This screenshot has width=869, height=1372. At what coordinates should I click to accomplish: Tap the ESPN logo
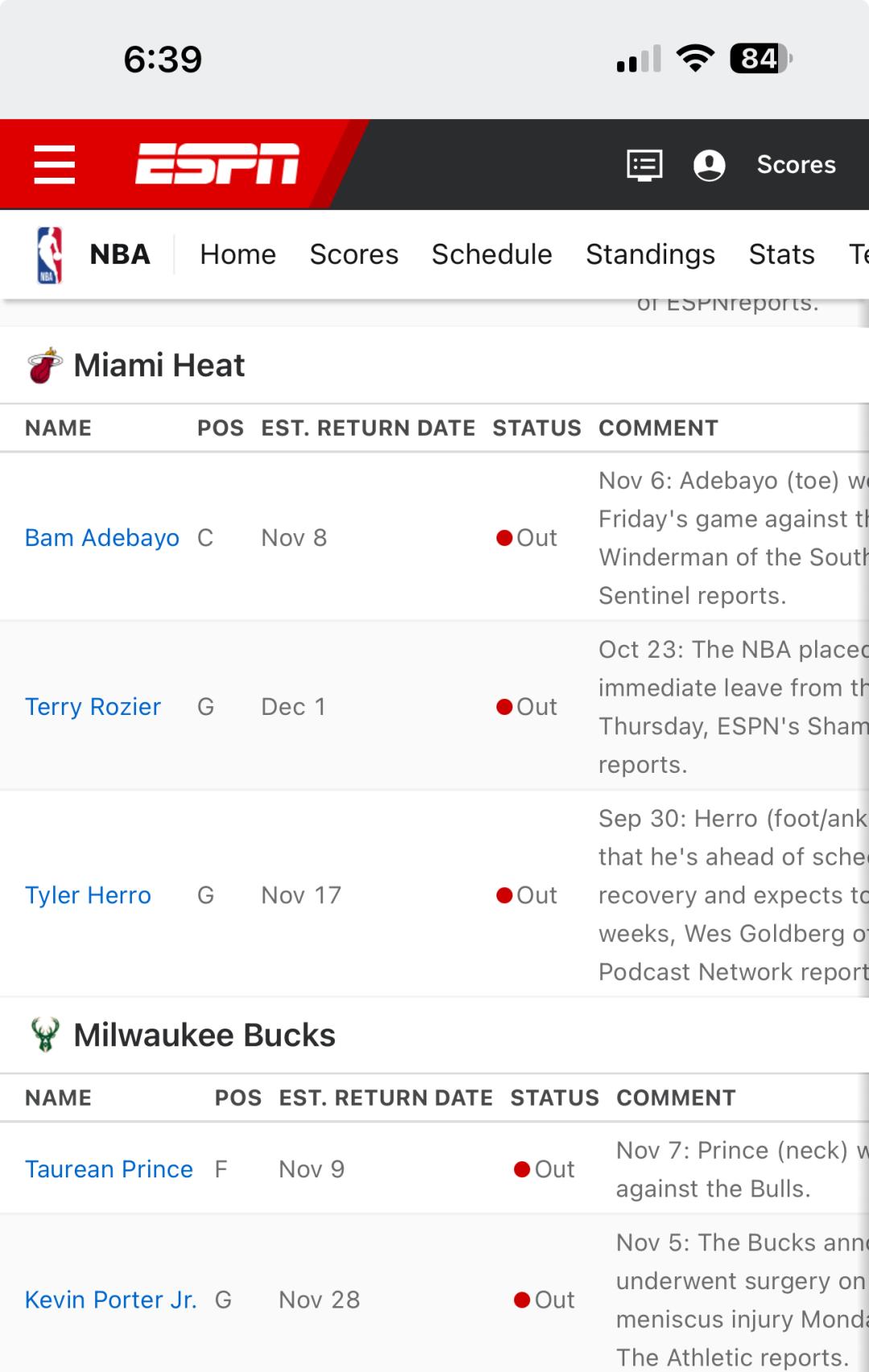[217, 164]
